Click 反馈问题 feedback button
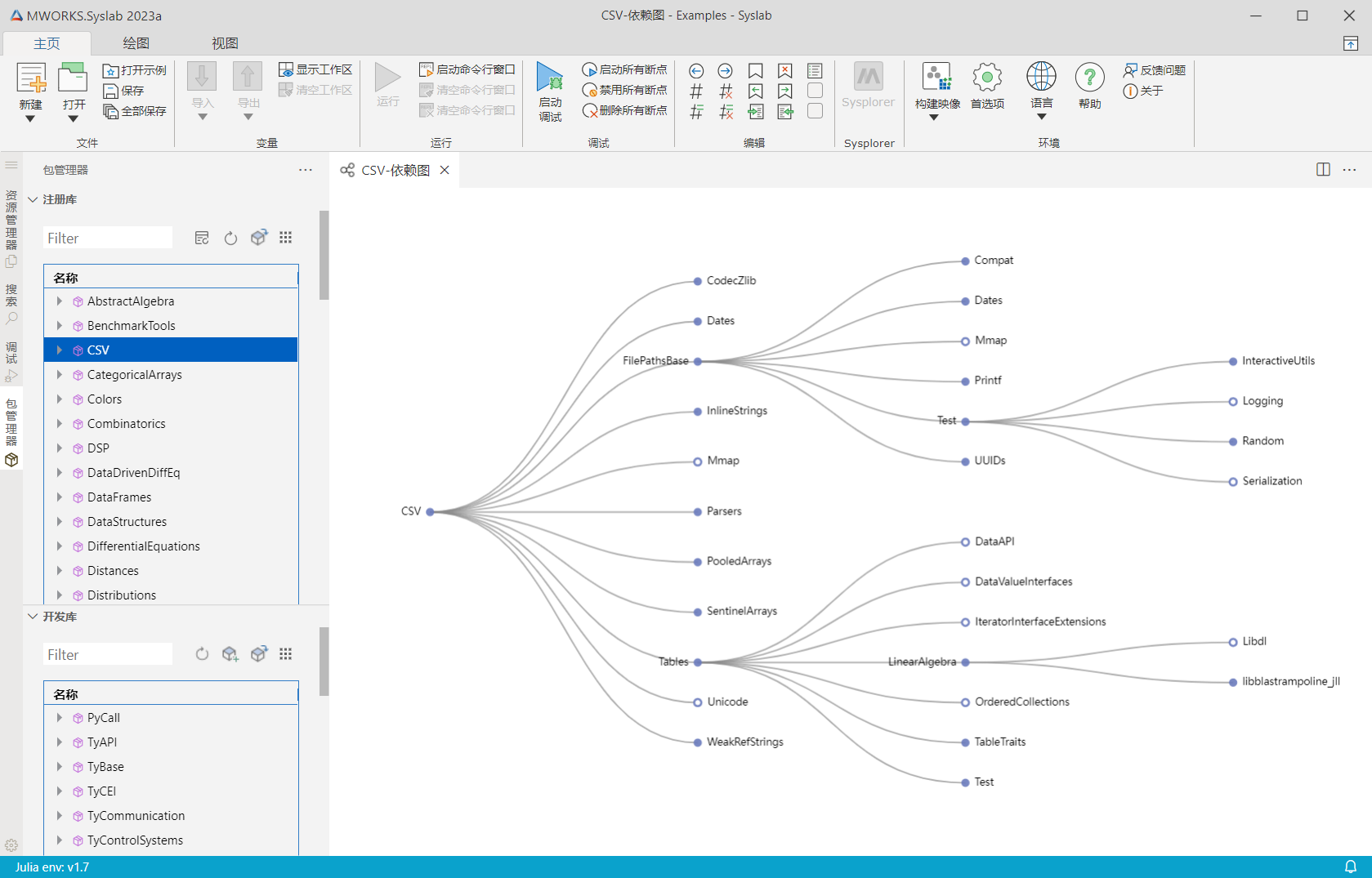Image resolution: width=1372 pixels, height=878 pixels. [x=1155, y=70]
